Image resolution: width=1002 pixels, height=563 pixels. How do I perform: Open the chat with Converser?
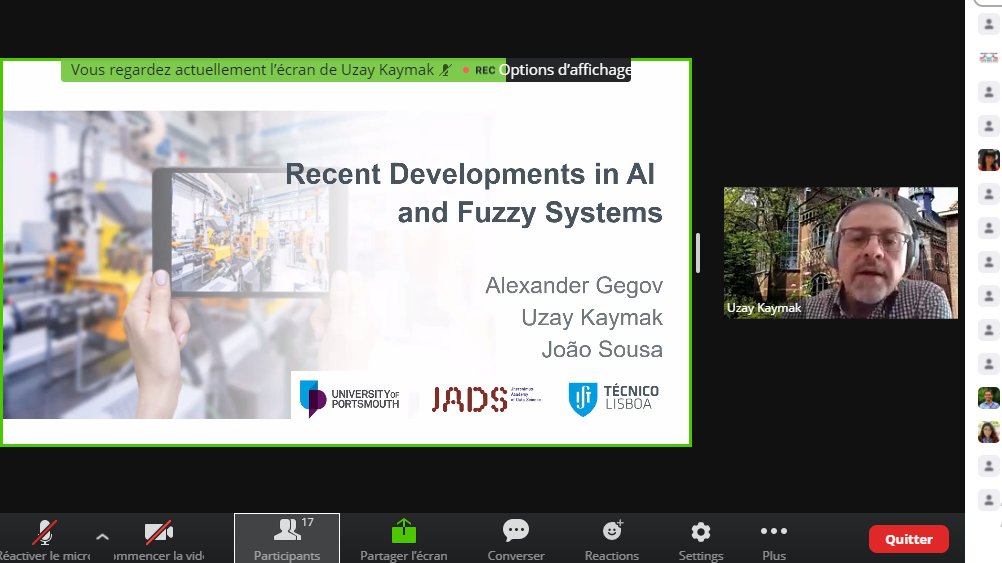516,539
